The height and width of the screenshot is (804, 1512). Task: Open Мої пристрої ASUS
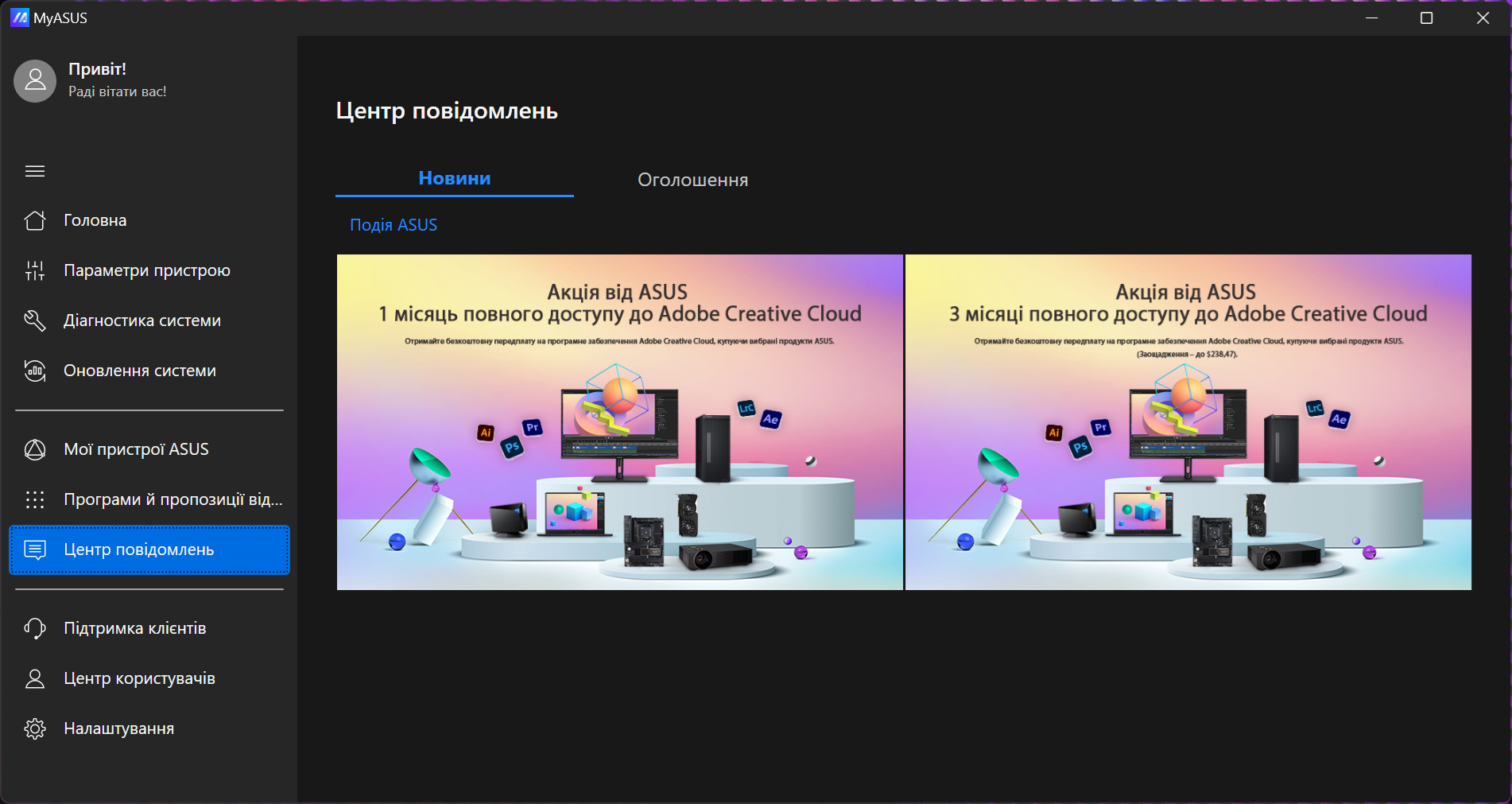pyautogui.click(x=149, y=449)
